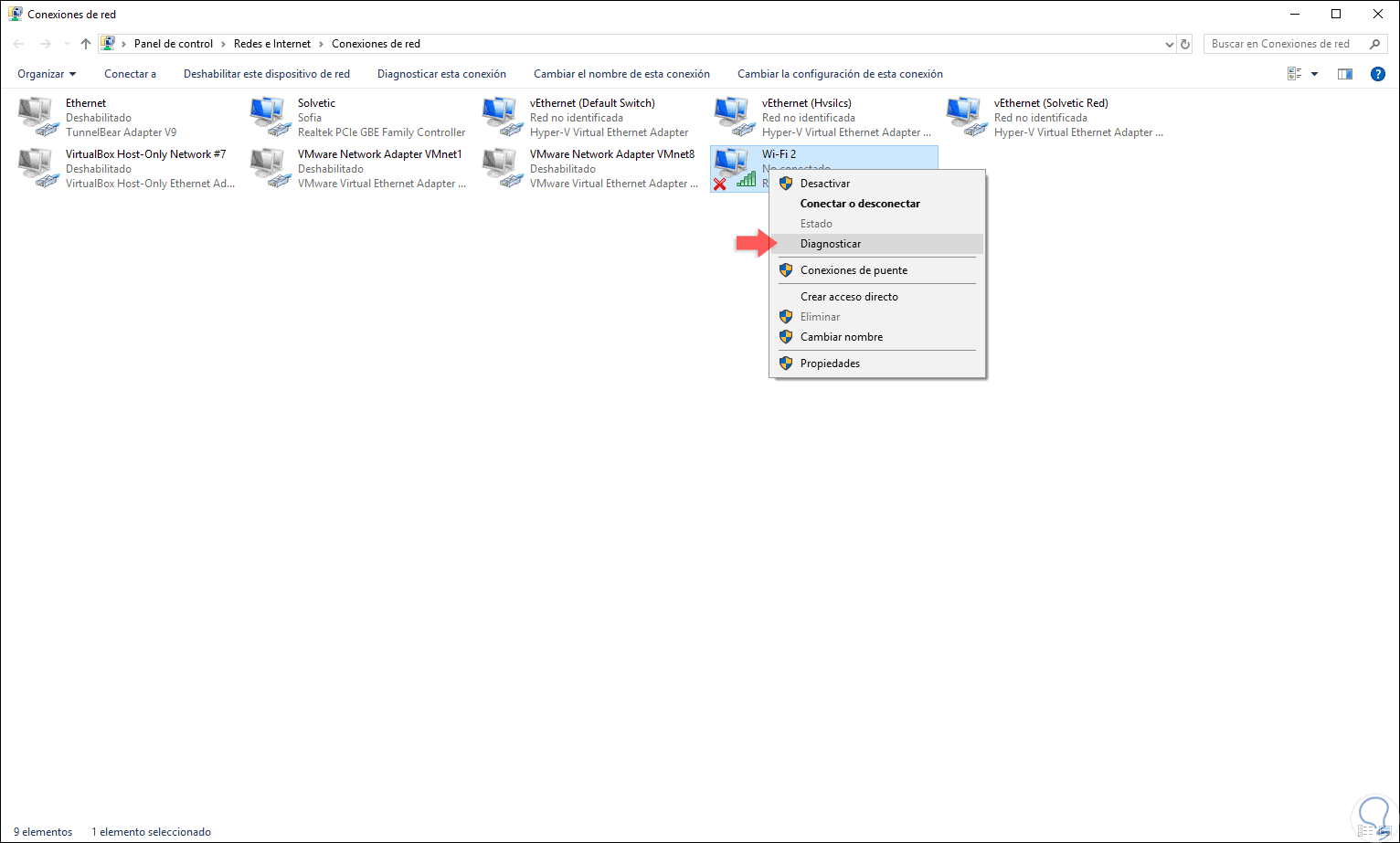Image resolution: width=1400 pixels, height=843 pixels.
Task: Click the window title bar network icon
Action: pyautogui.click(x=16, y=14)
